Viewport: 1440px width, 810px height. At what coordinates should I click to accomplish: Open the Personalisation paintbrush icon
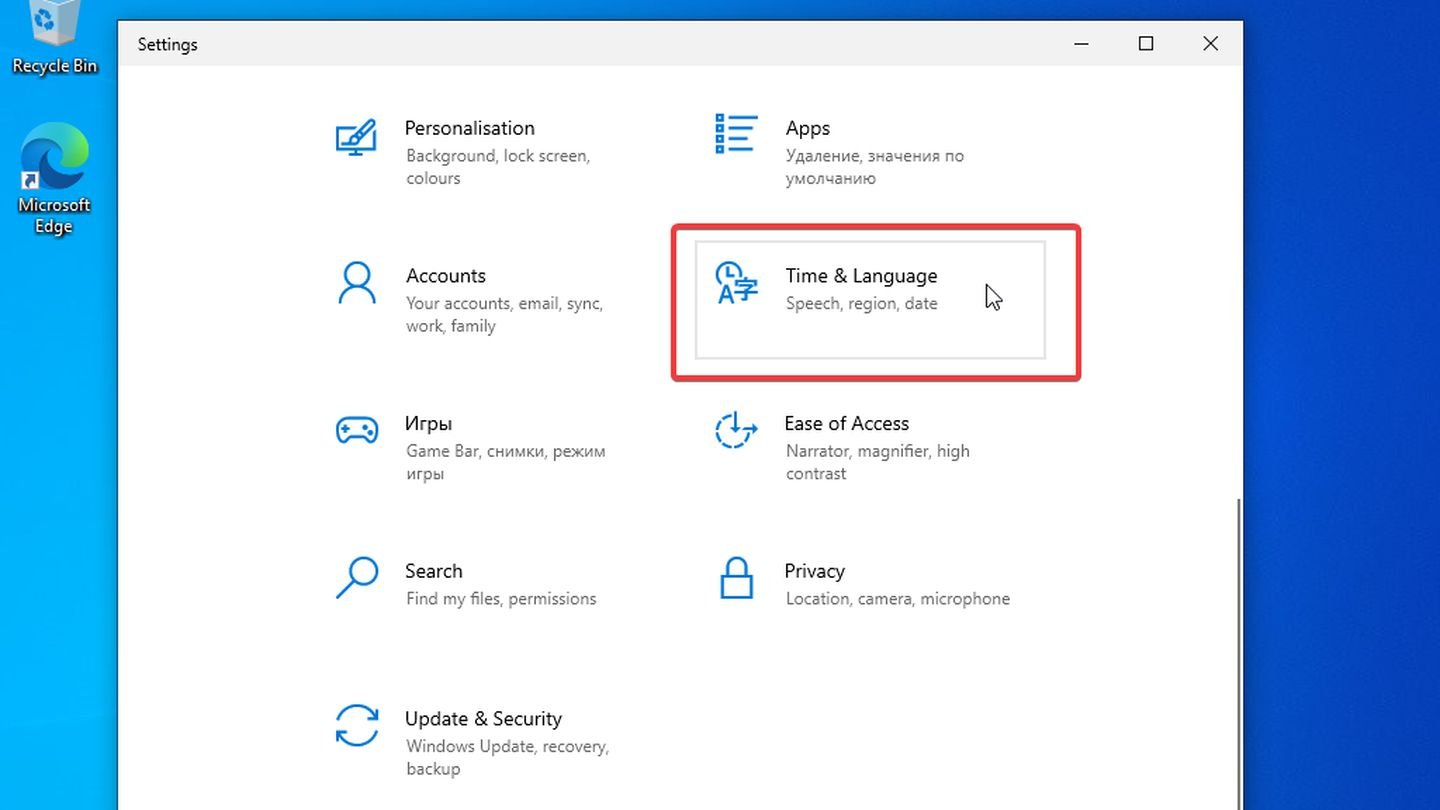356,137
